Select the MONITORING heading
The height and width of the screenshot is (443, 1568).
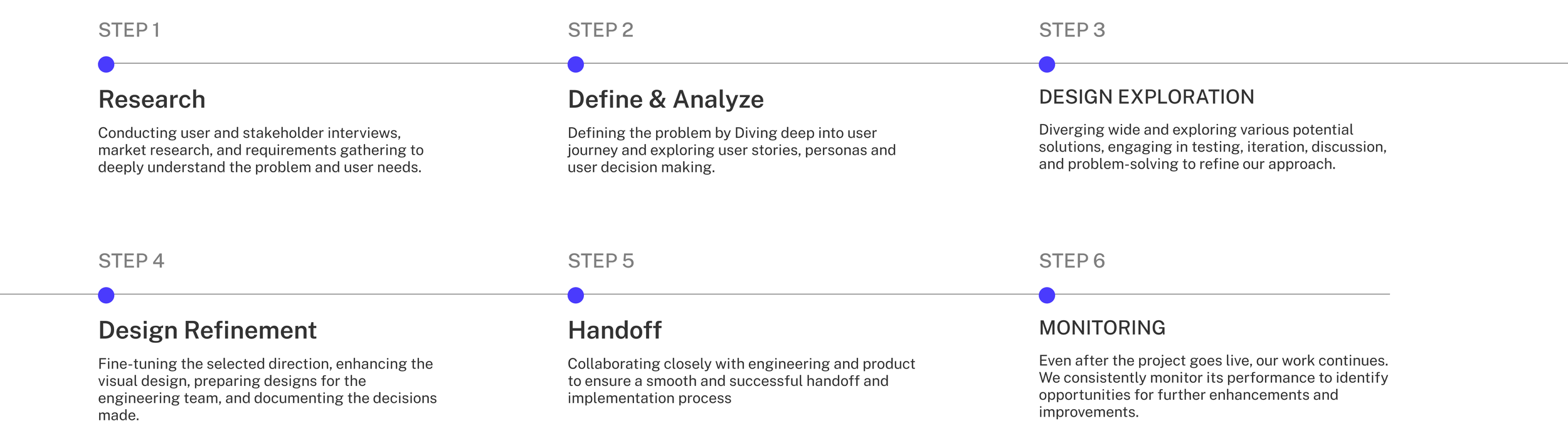coord(1102,328)
